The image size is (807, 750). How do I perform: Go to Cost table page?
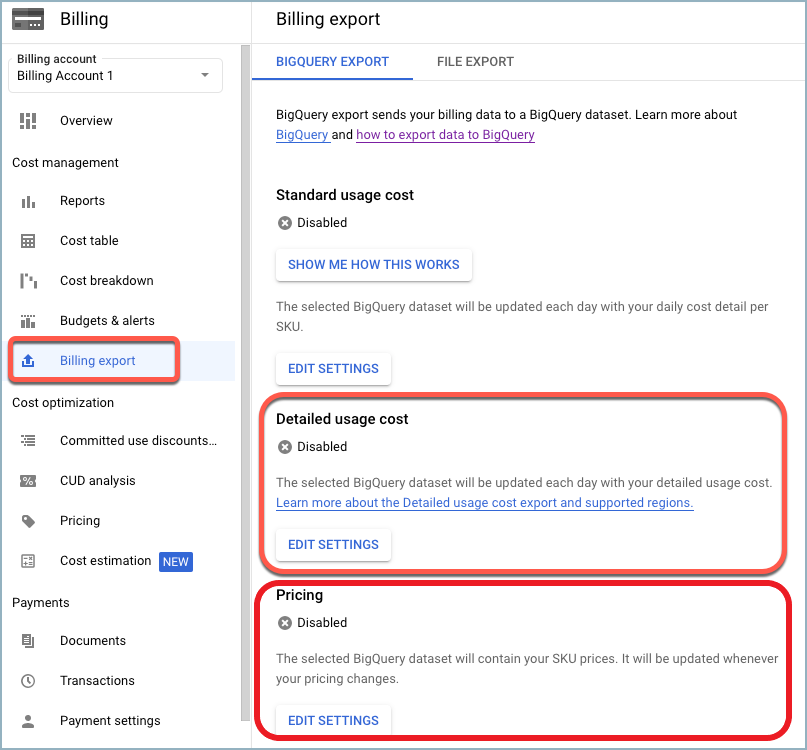[x=89, y=241]
